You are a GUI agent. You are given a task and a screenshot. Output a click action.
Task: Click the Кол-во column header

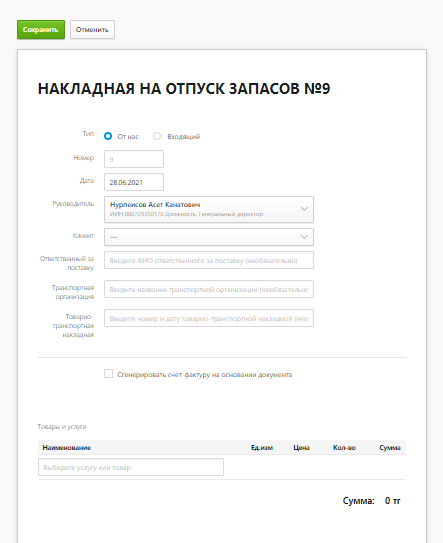coord(344,448)
